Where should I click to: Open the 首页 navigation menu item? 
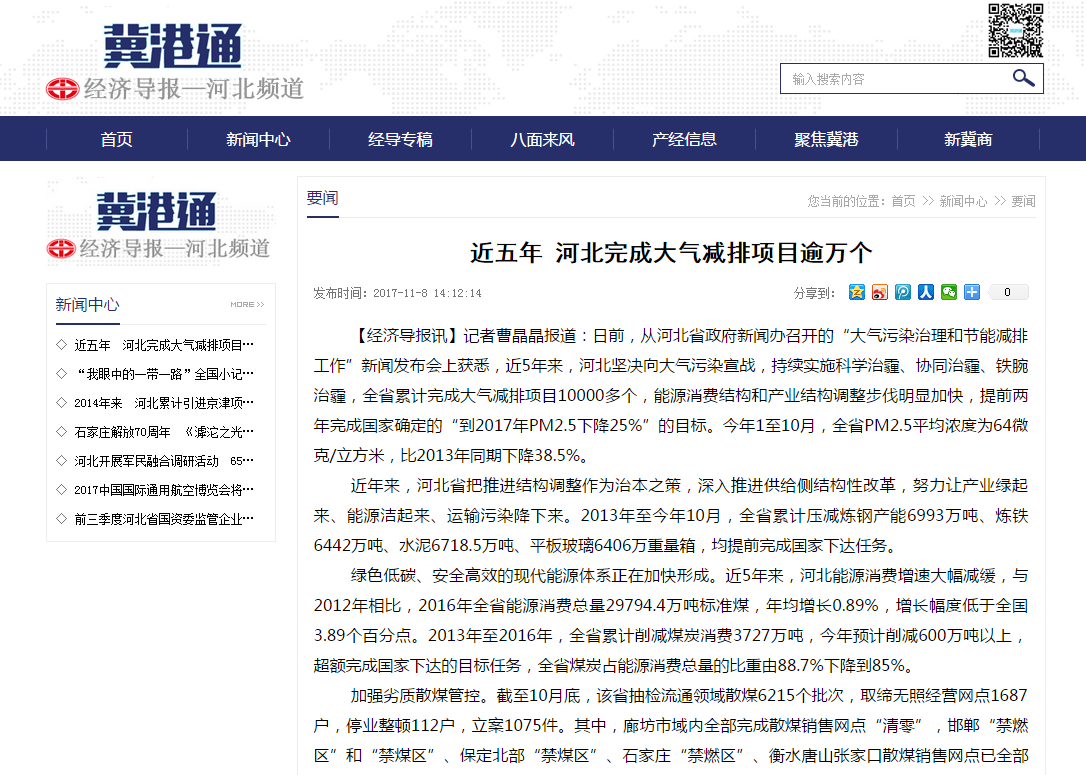tap(117, 139)
